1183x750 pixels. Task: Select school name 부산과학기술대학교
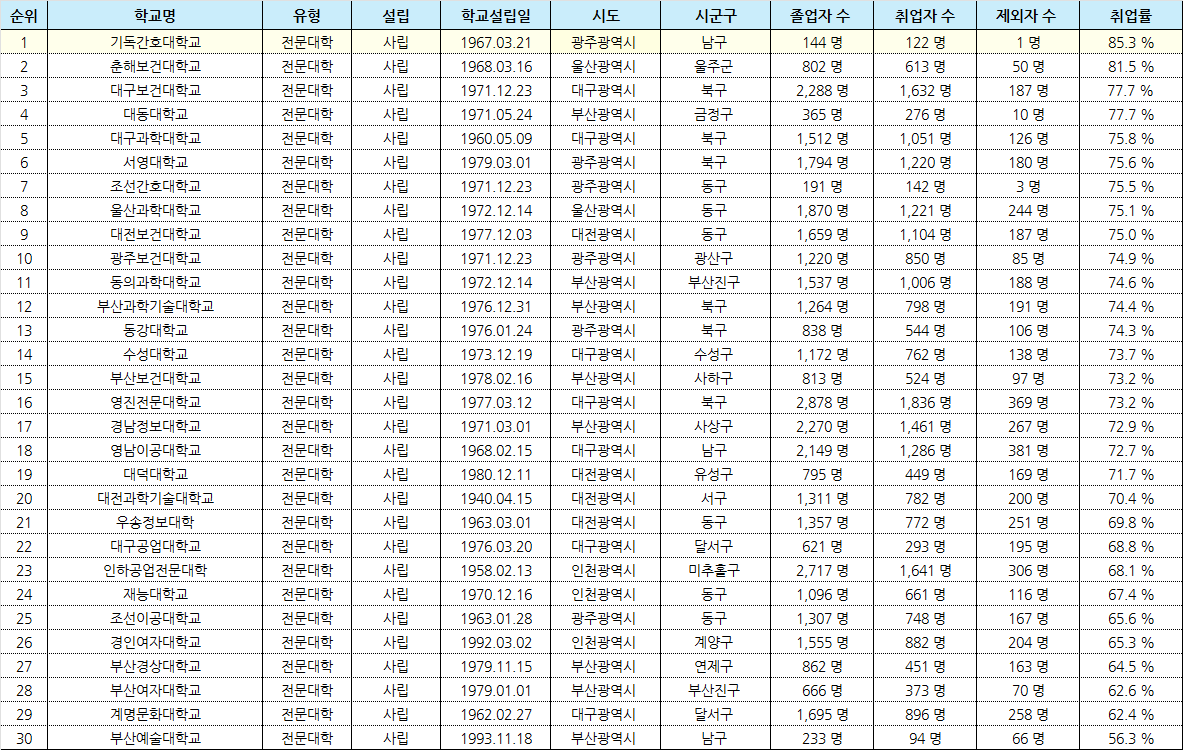[x=155, y=306]
